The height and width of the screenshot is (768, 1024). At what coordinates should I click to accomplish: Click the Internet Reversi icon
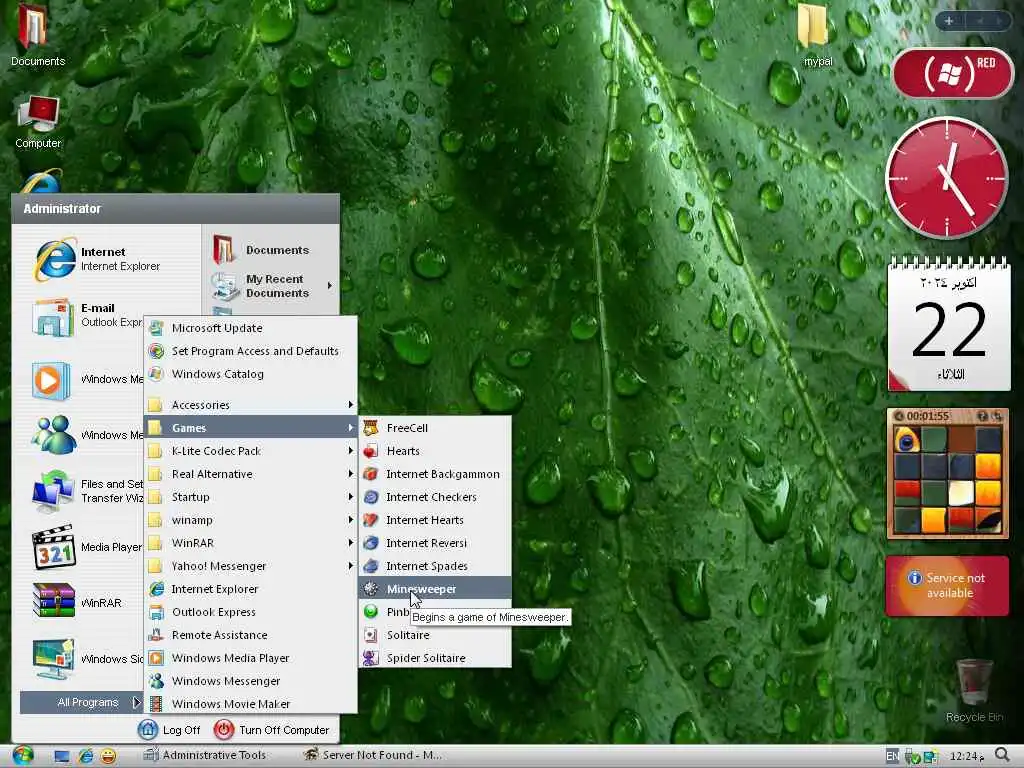pos(371,543)
